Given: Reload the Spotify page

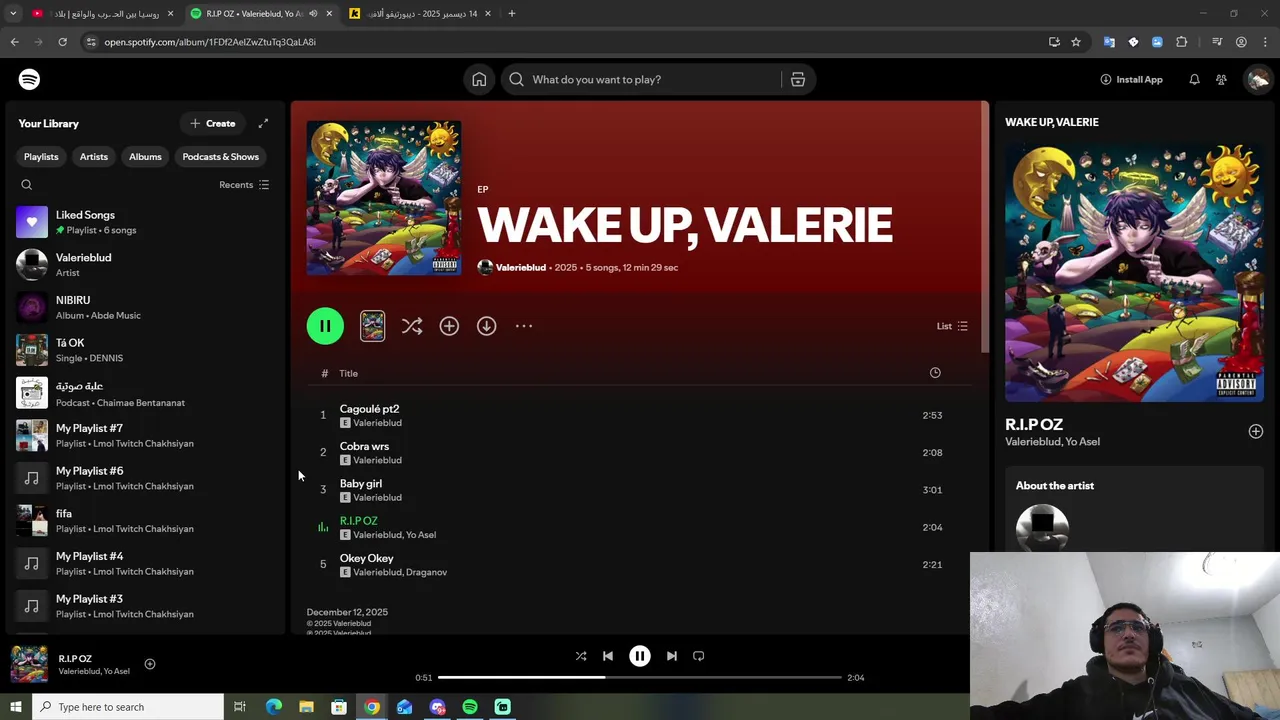Looking at the screenshot, I should [62, 42].
